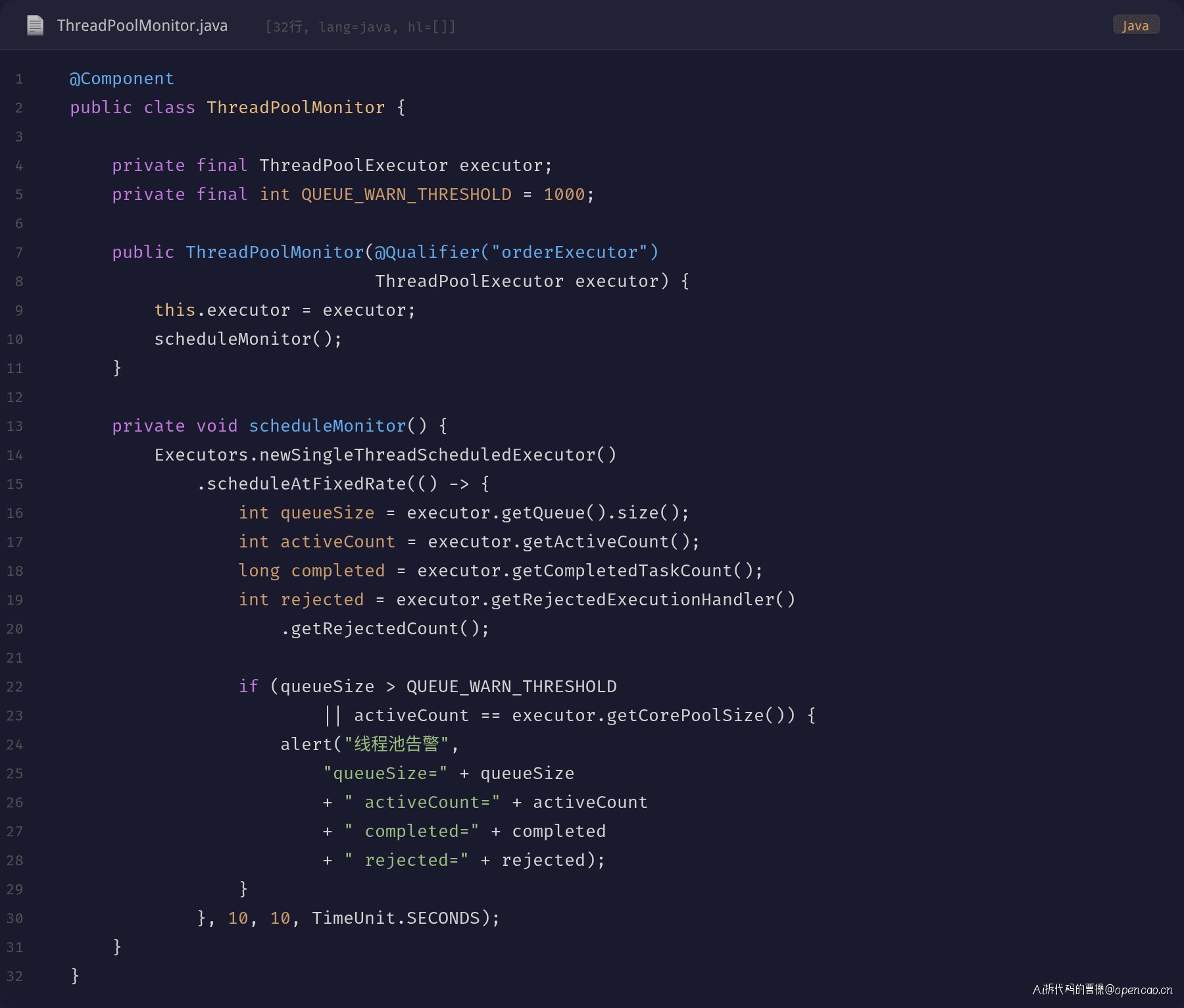This screenshot has height=1008, width=1184.
Task: Click queueSize variable on line 16
Action: pos(328,513)
